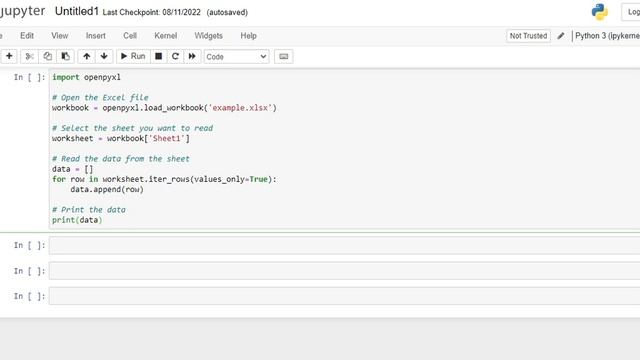
Task: Paste cells below with the paste icon
Action: [65, 56]
